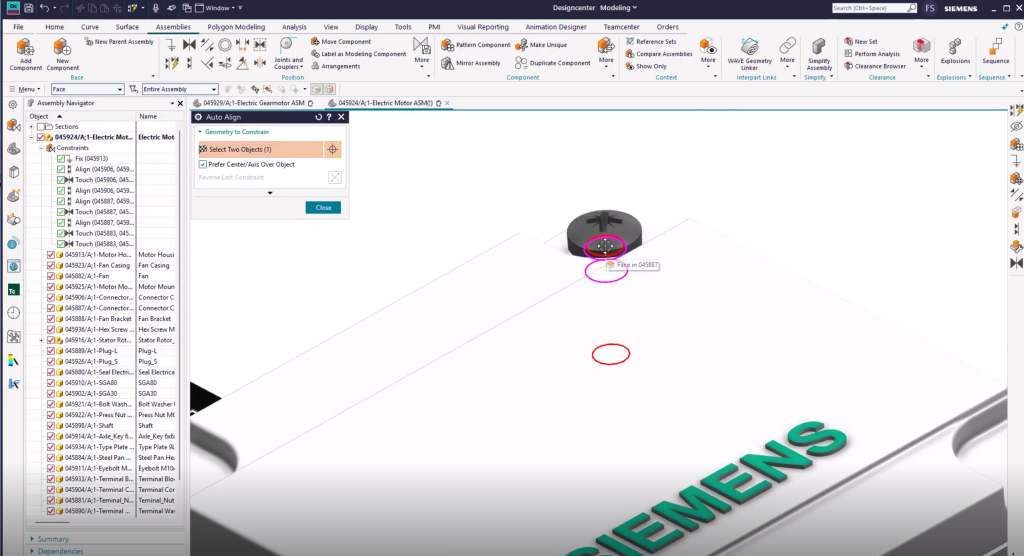Click New Set in Clearance group

click(x=861, y=42)
